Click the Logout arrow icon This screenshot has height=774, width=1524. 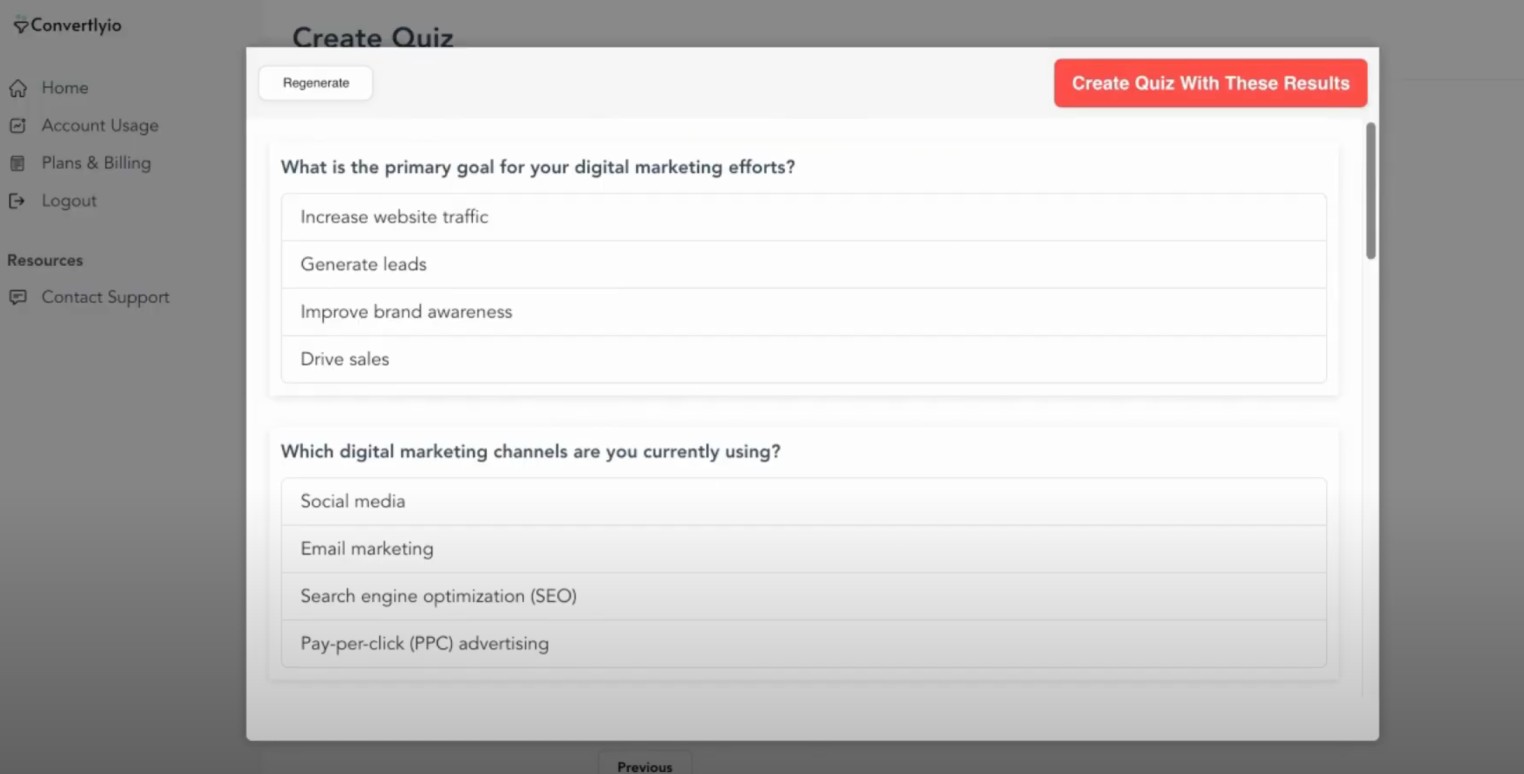(18, 201)
